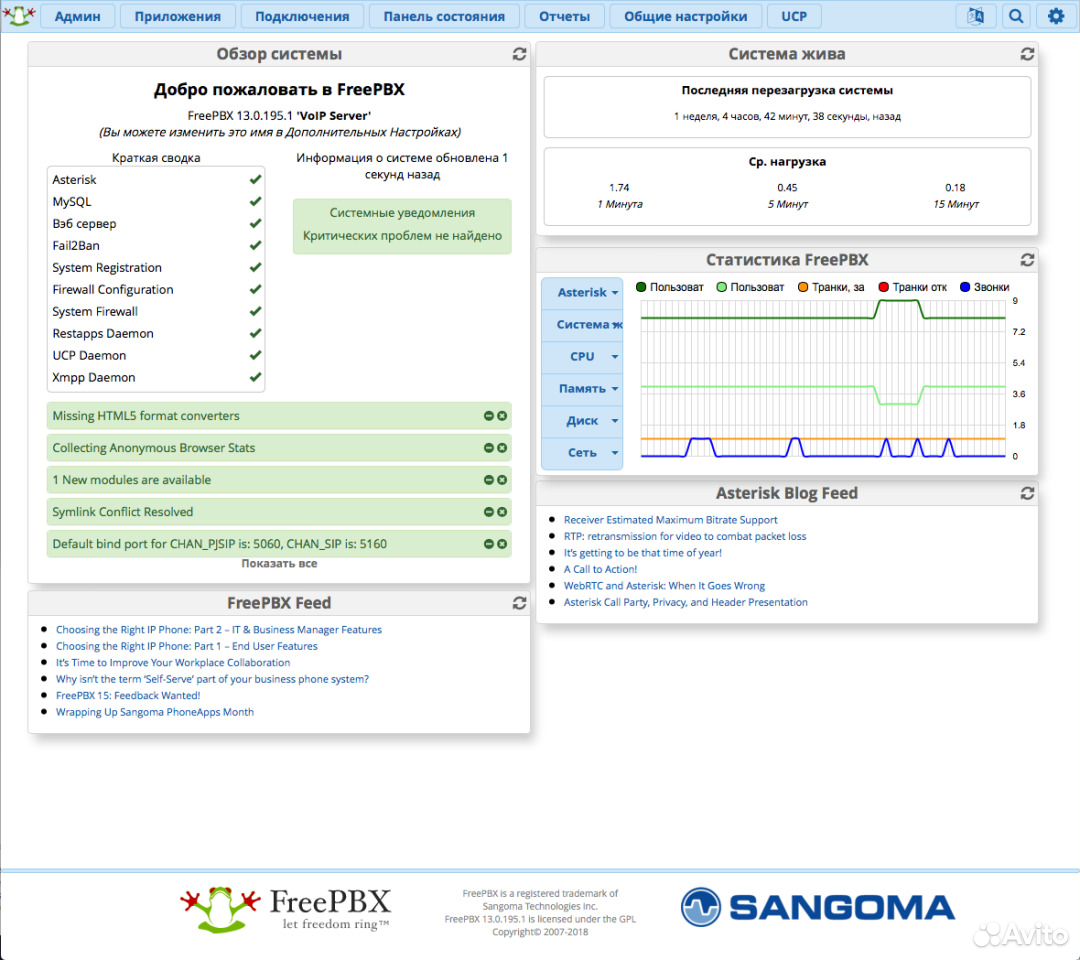Refresh the Статистика FreePBX panel
Screen dimensions: 1080x960
tap(1027, 260)
